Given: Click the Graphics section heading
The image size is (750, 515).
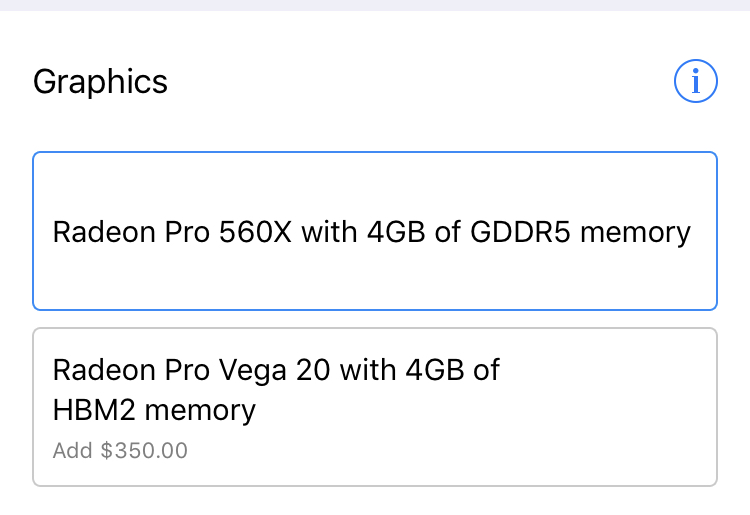Looking at the screenshot, I should click(100, 82).
